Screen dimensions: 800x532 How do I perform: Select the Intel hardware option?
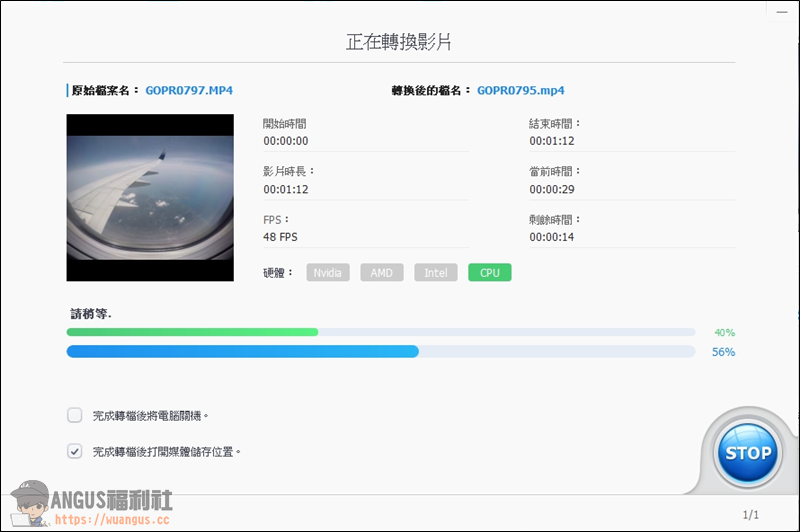pos(436,272)
